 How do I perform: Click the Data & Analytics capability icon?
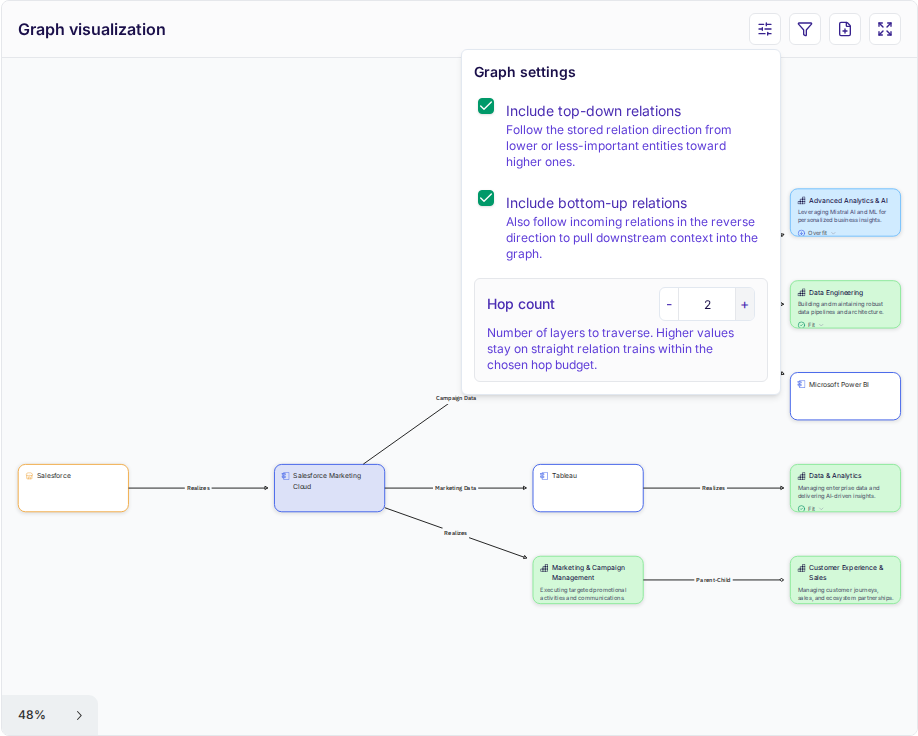pyautogui.click(x=801, y=476)
